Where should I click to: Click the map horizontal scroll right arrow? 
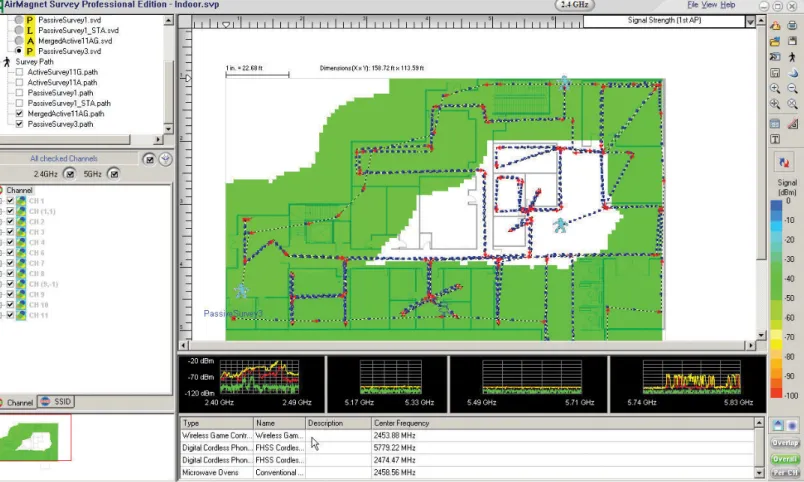[751, 346]
